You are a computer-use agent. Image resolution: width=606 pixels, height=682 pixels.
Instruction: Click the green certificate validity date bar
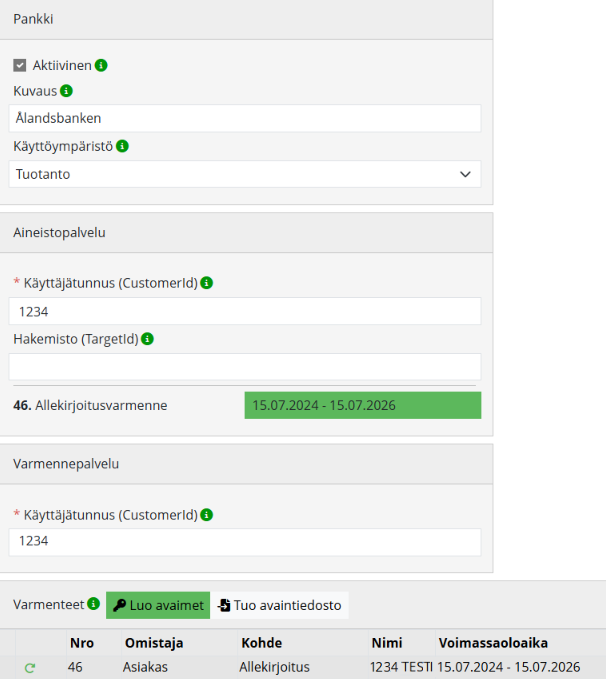pos(362,405)
